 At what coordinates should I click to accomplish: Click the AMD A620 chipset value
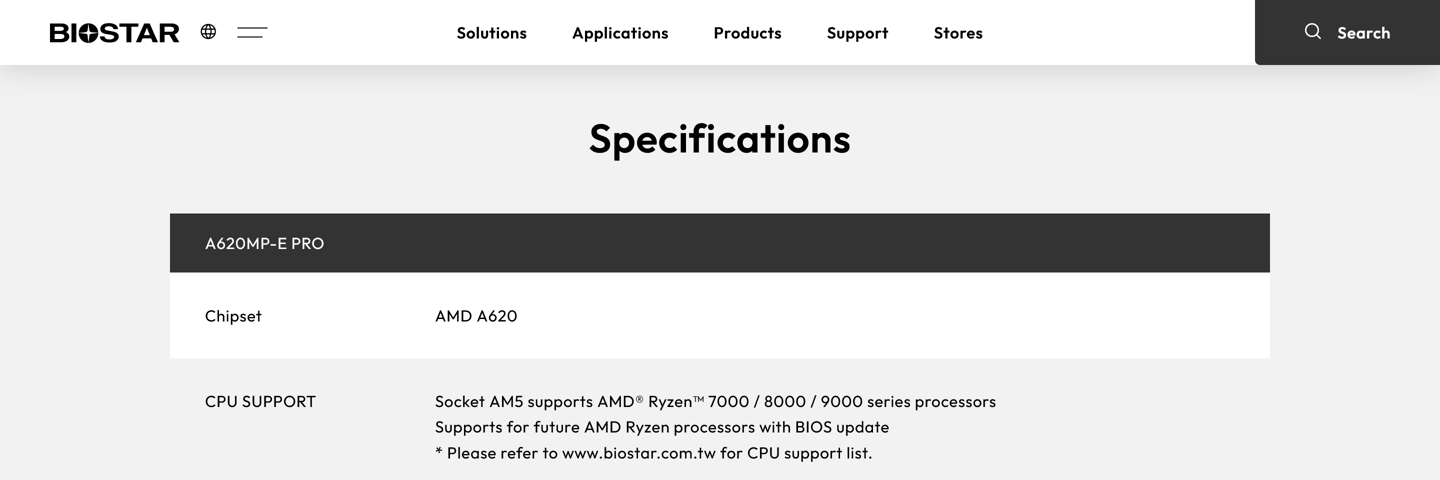476,316
